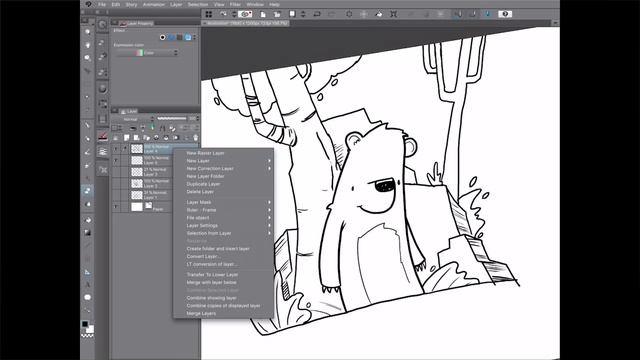Switch to the Layer Property tab

pyautogui.click(x=136, y=23)
